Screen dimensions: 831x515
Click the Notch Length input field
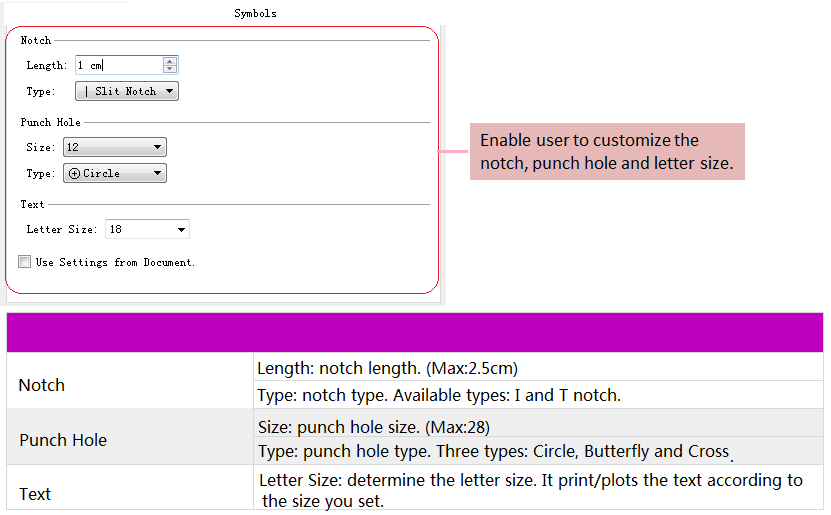[x=118, y=65]
